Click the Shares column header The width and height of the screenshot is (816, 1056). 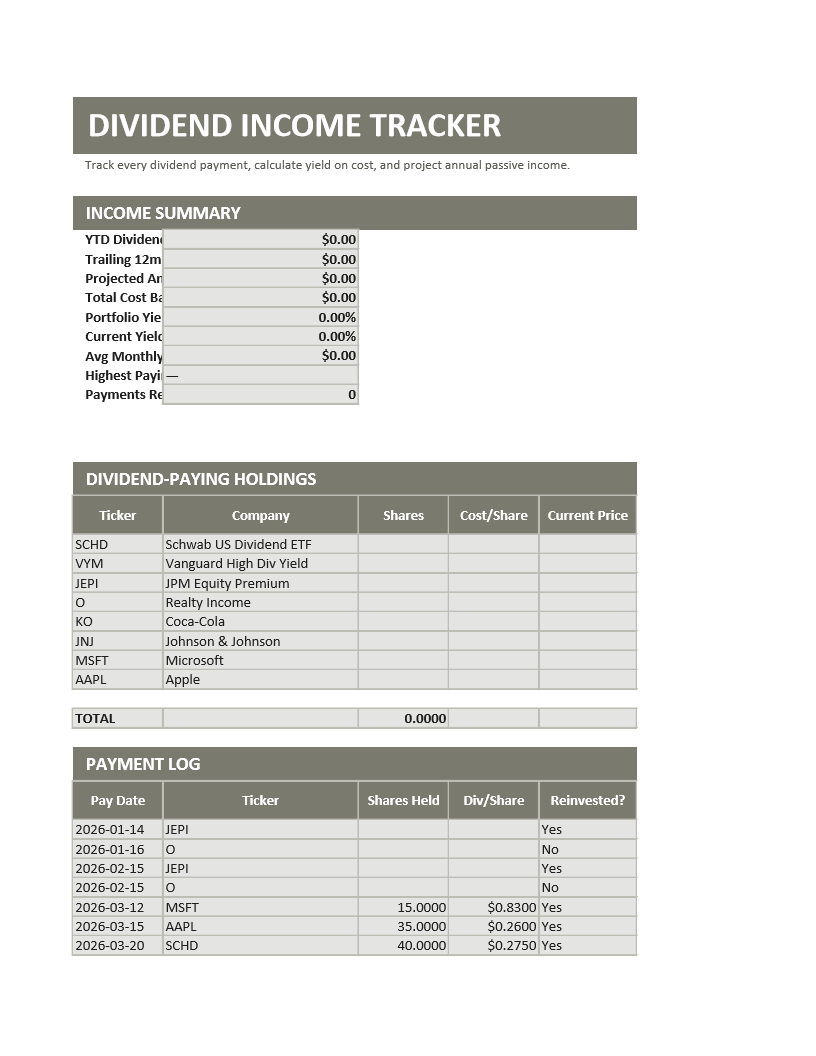pos(403,515)
